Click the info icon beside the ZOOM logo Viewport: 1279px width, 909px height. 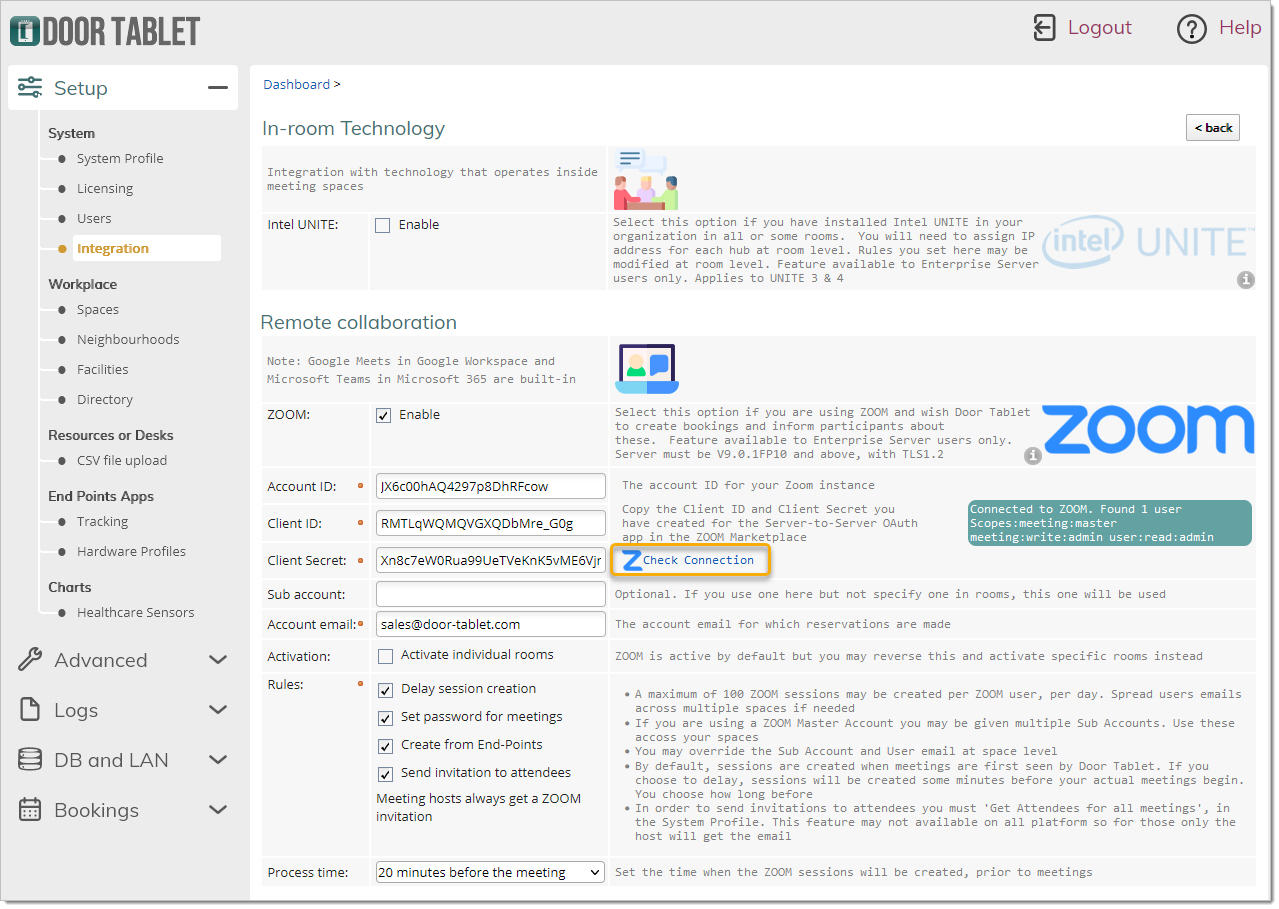coord(1033,456)
